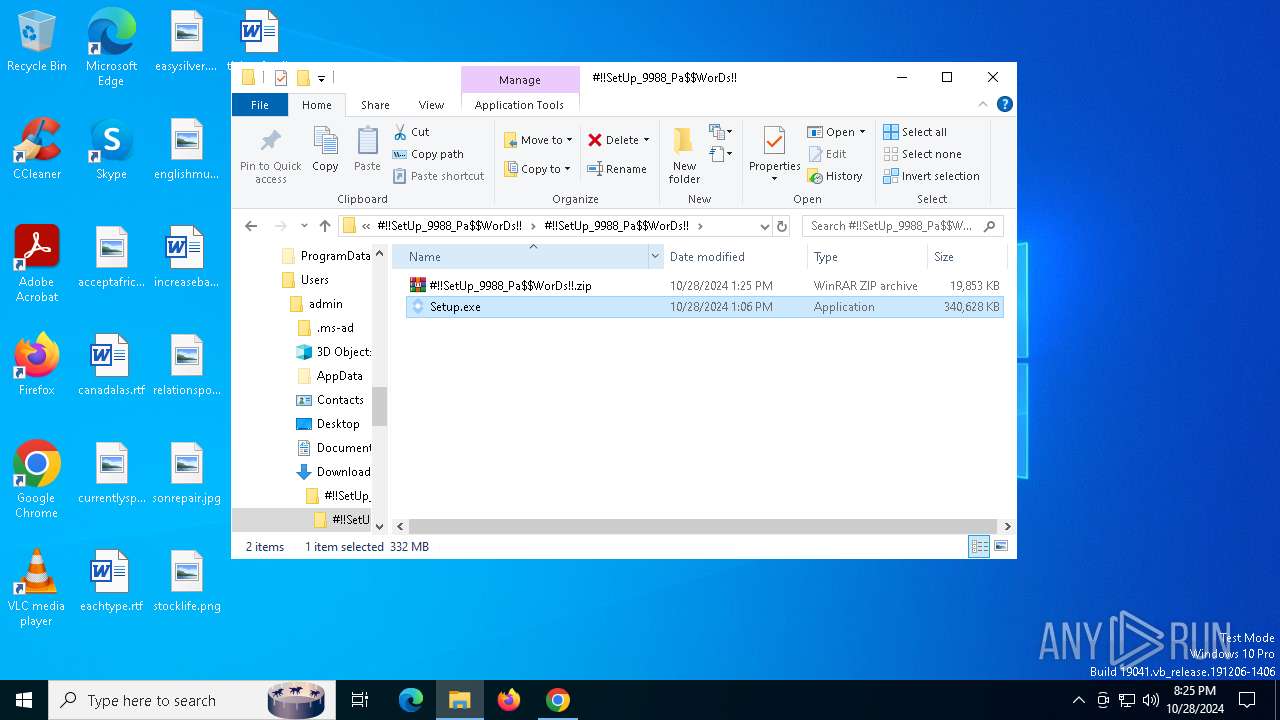Click the Manage contextual tab
Screen dimensions: 1280x720
click(520, 80)
